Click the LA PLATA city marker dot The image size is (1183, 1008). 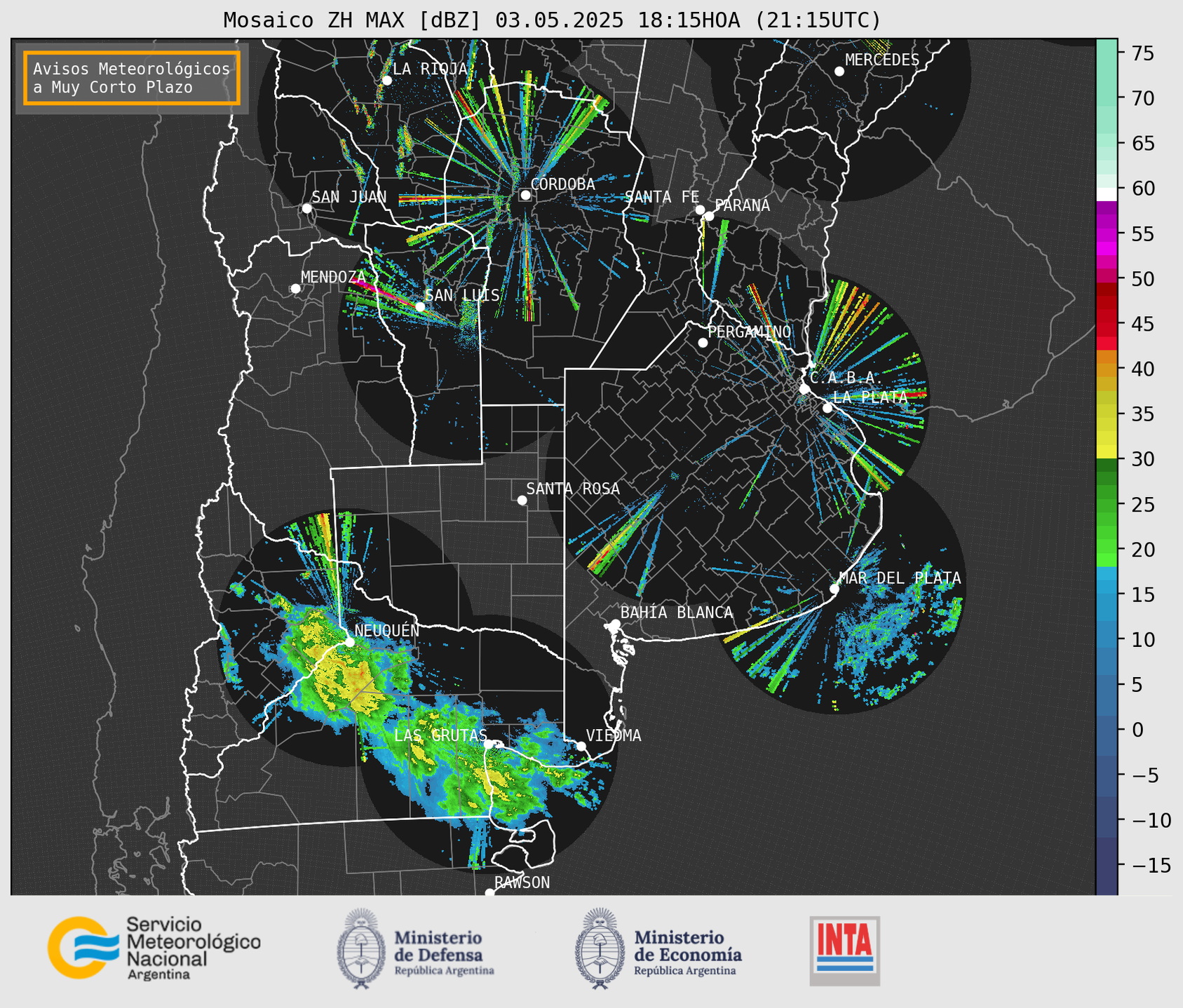[x=827, y=408]
